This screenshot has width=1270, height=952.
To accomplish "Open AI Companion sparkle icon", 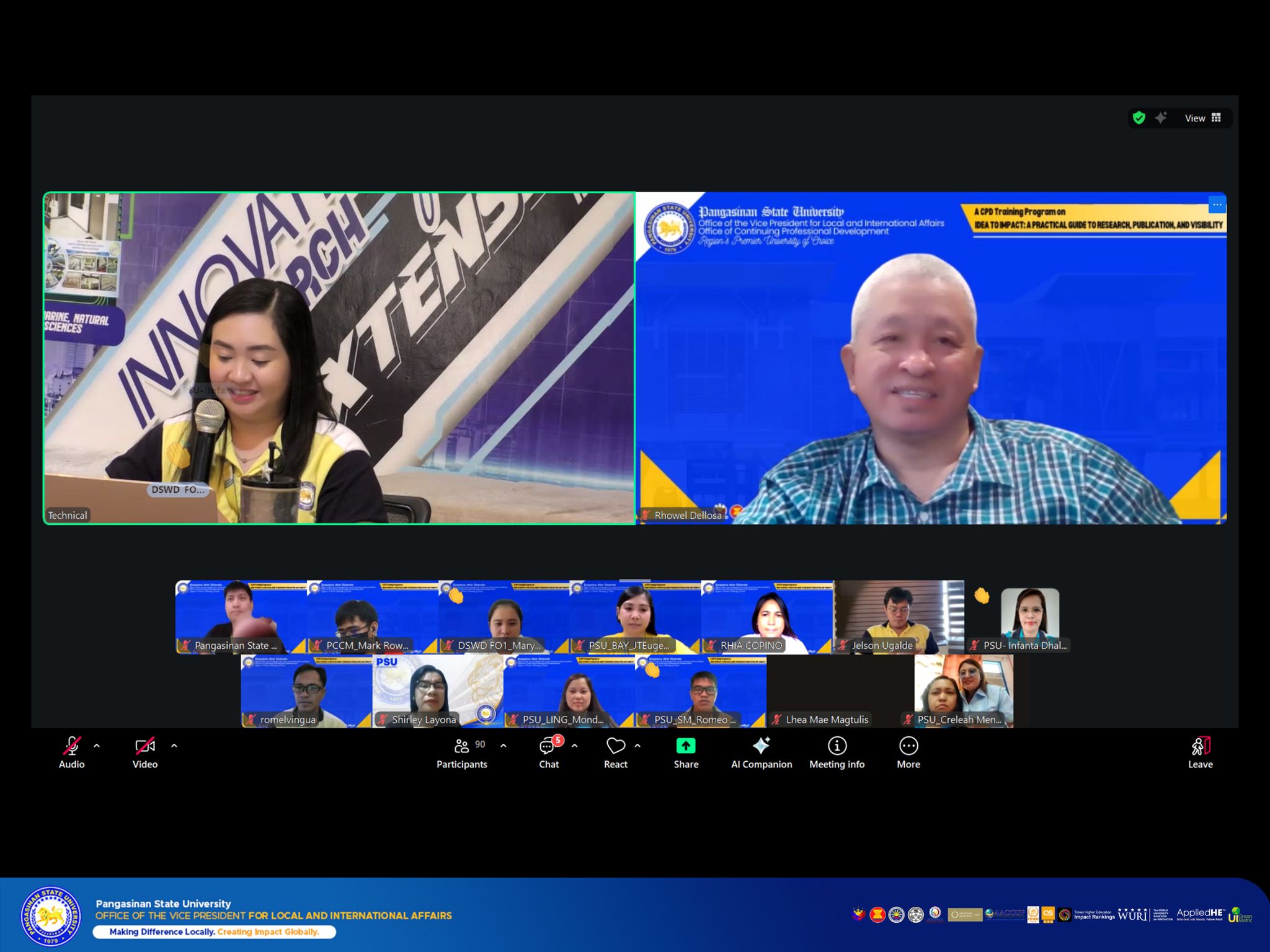I will pos(761,746).
